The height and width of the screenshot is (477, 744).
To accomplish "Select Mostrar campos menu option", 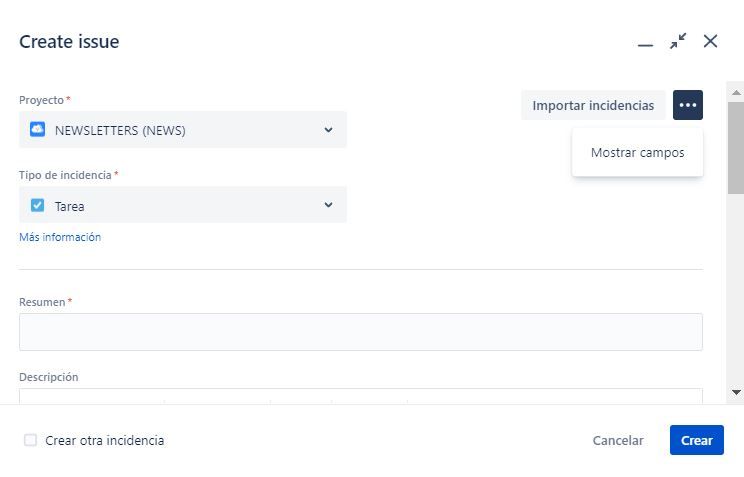I will pyautogui.click(x=637, y=152).
